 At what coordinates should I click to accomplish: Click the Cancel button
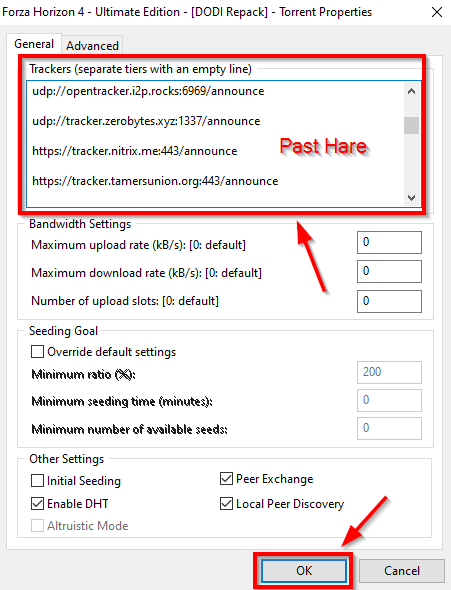402,570
